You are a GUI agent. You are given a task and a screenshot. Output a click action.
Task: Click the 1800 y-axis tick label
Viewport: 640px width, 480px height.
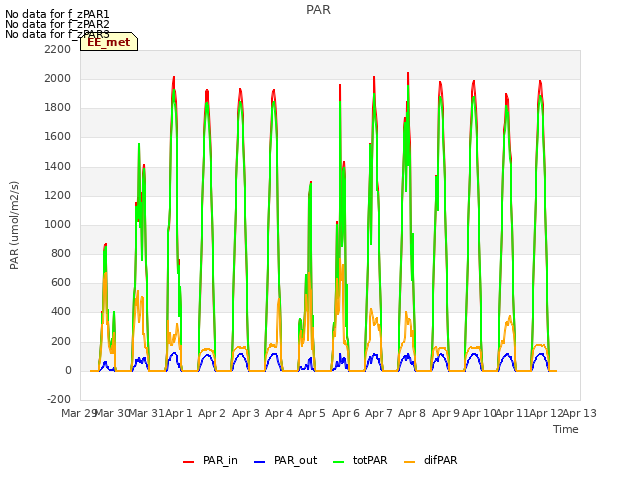[x=58, y=108]
